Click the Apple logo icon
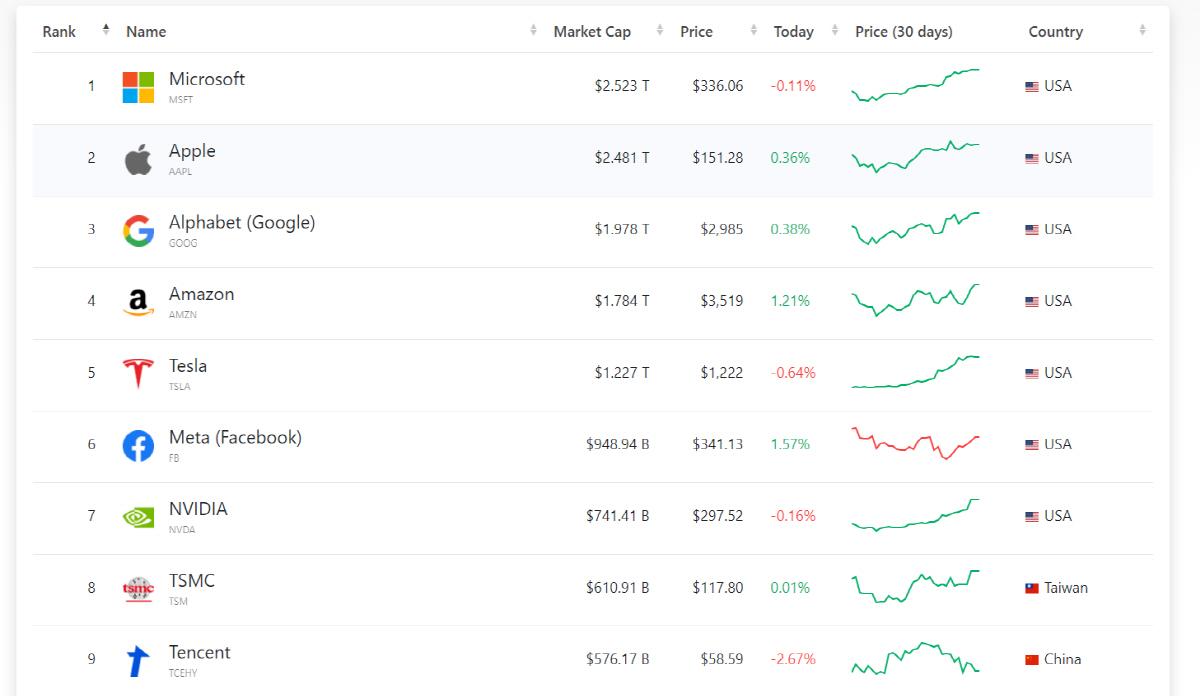Screen dimensions: 1200x696 (138, 159)
